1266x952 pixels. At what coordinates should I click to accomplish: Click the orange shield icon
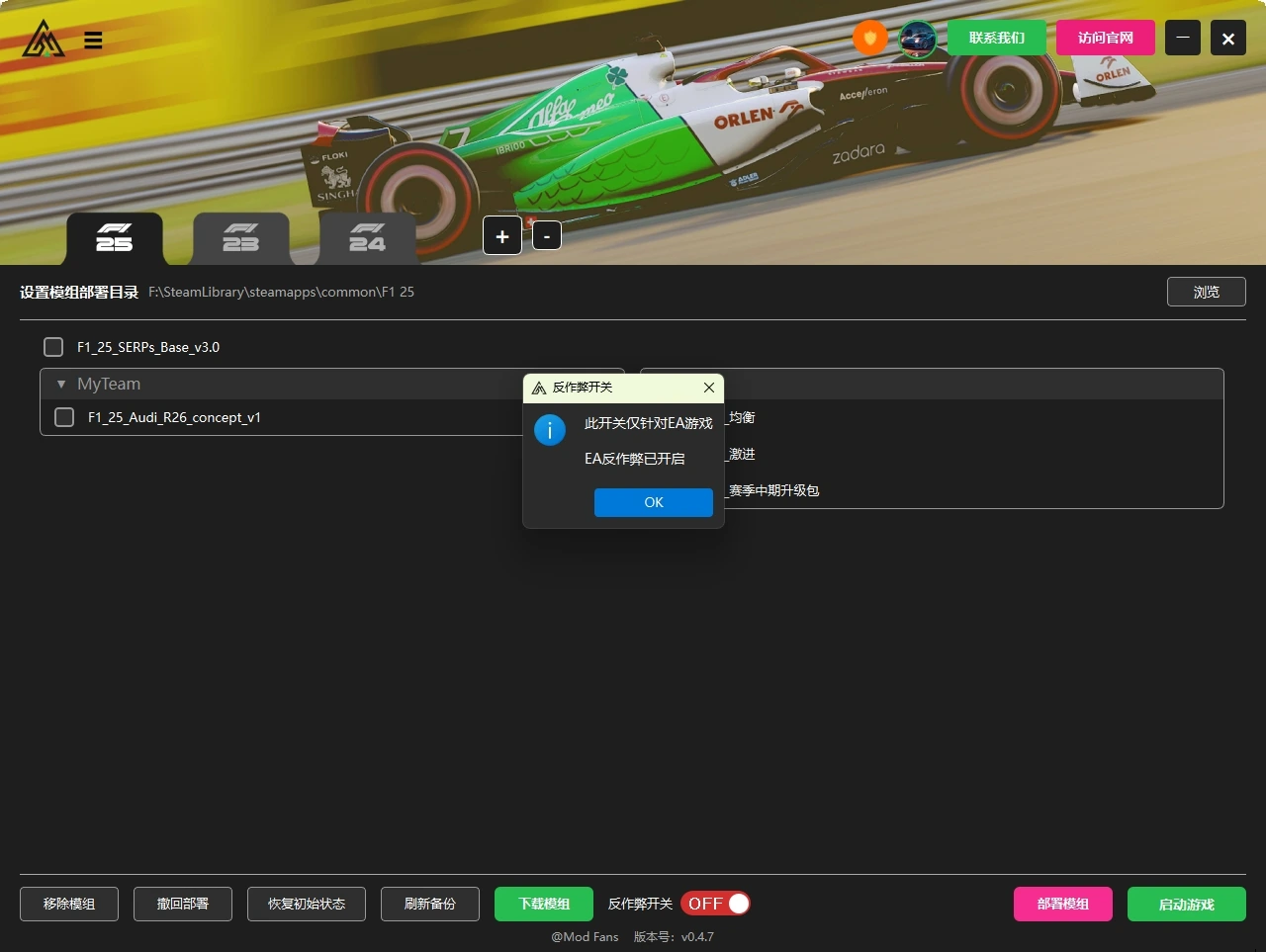(x=869, y=39)
